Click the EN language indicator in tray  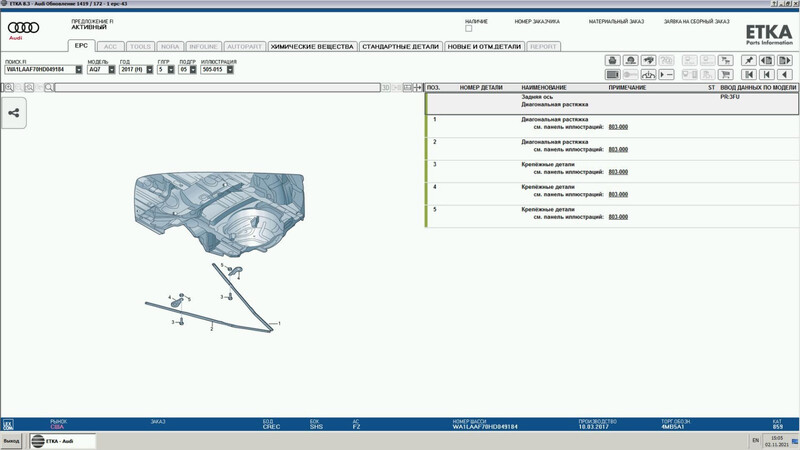coord(755,440)
